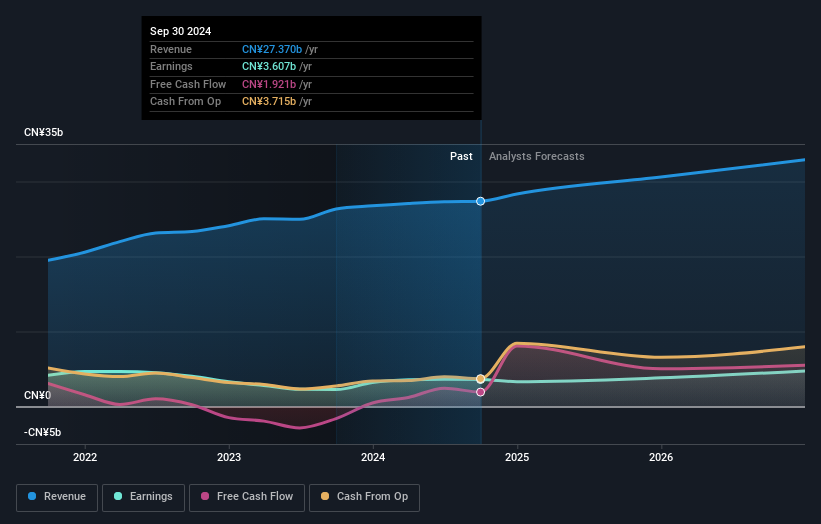The image size is (821, 524).
Task: Click the CN¥0 y-axis label
Action: [x=38, y=395]
